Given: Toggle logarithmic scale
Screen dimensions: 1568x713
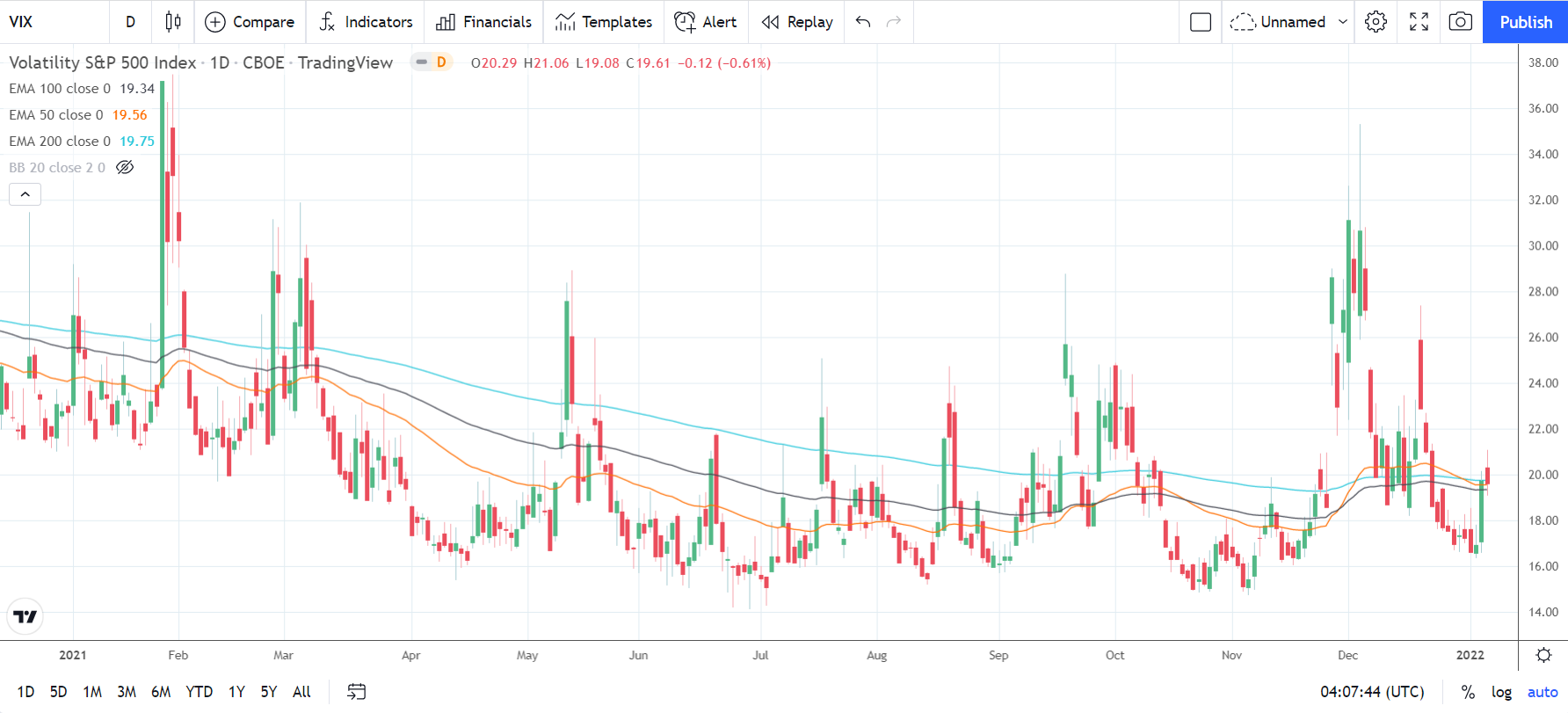Looking at the screenshot, I should (1501, 692).
